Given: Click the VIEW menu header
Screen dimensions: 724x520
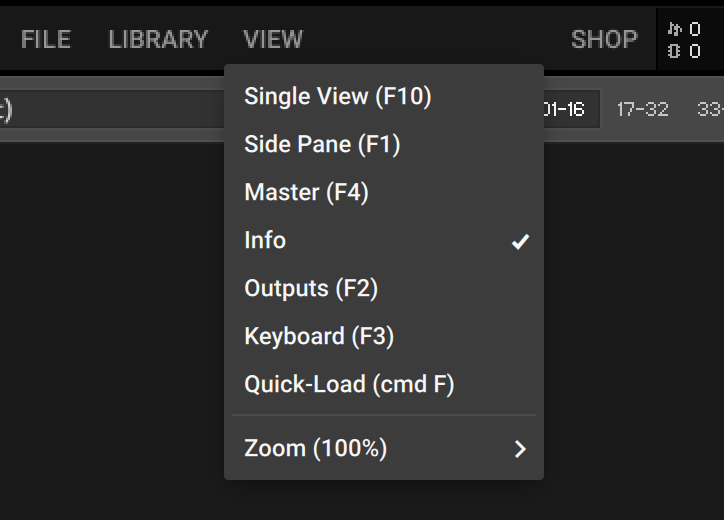Looking at the screenshot, I should coord(273,40).
